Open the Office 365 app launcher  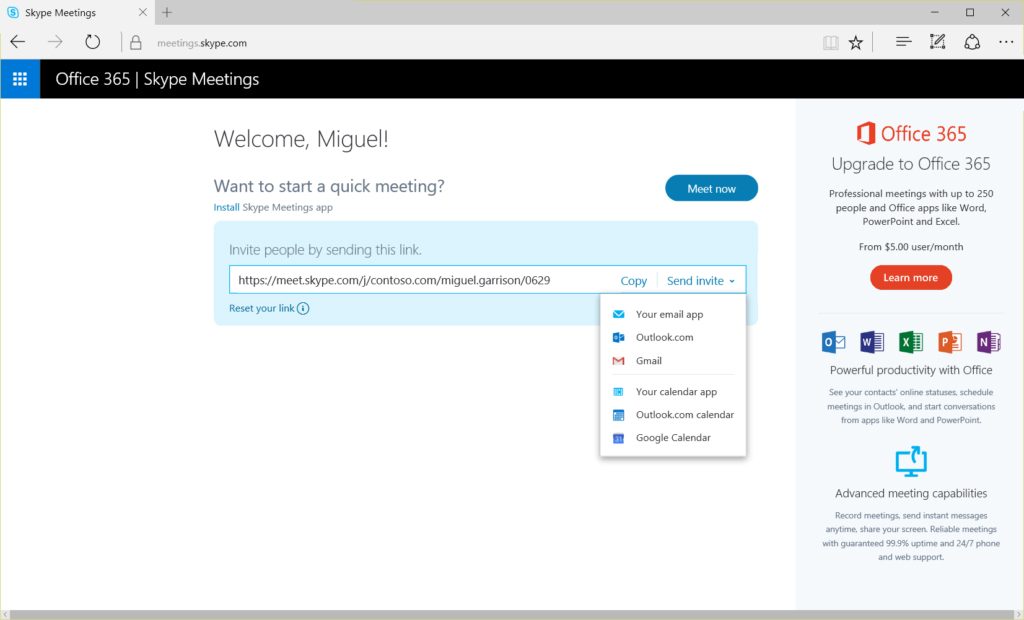(20, 78)
